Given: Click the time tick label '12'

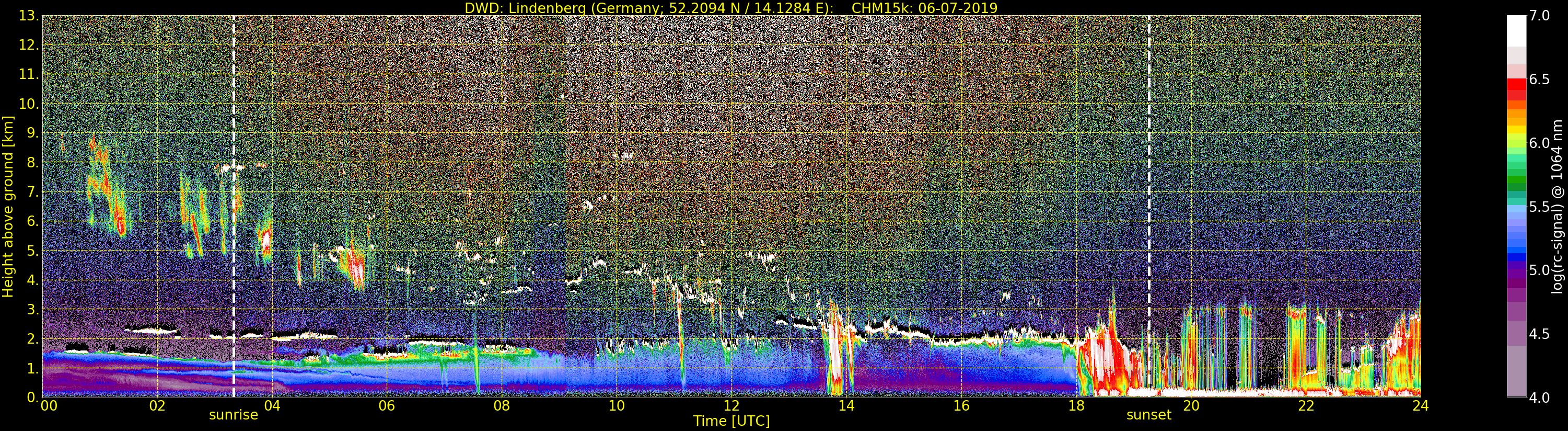Looking at the screenshot, I should 731,405.
